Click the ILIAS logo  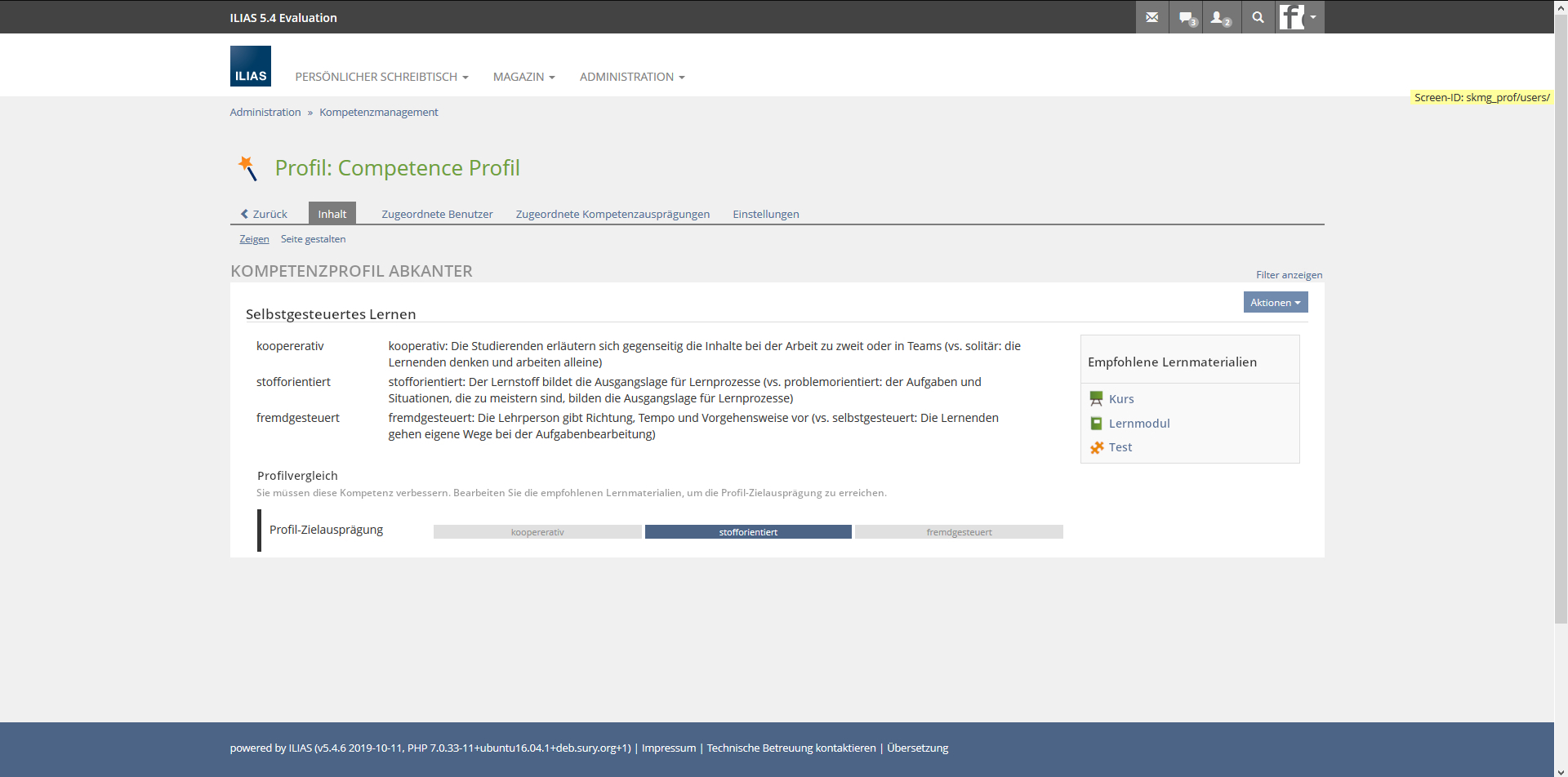[x=250, y=66]
